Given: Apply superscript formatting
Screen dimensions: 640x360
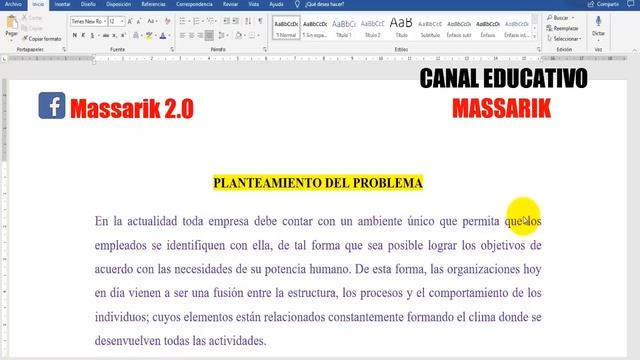Looking at the screenshot, I should (123, 36).
